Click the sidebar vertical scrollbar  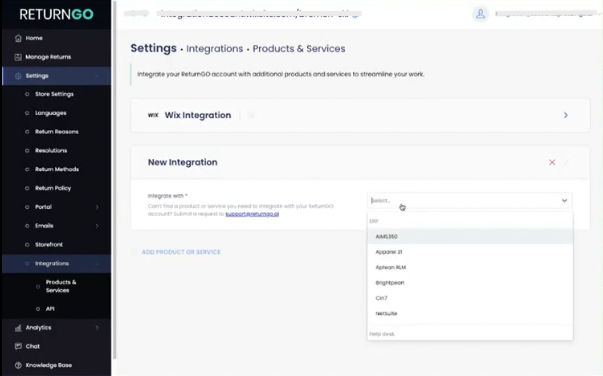(x=114, y=180)
